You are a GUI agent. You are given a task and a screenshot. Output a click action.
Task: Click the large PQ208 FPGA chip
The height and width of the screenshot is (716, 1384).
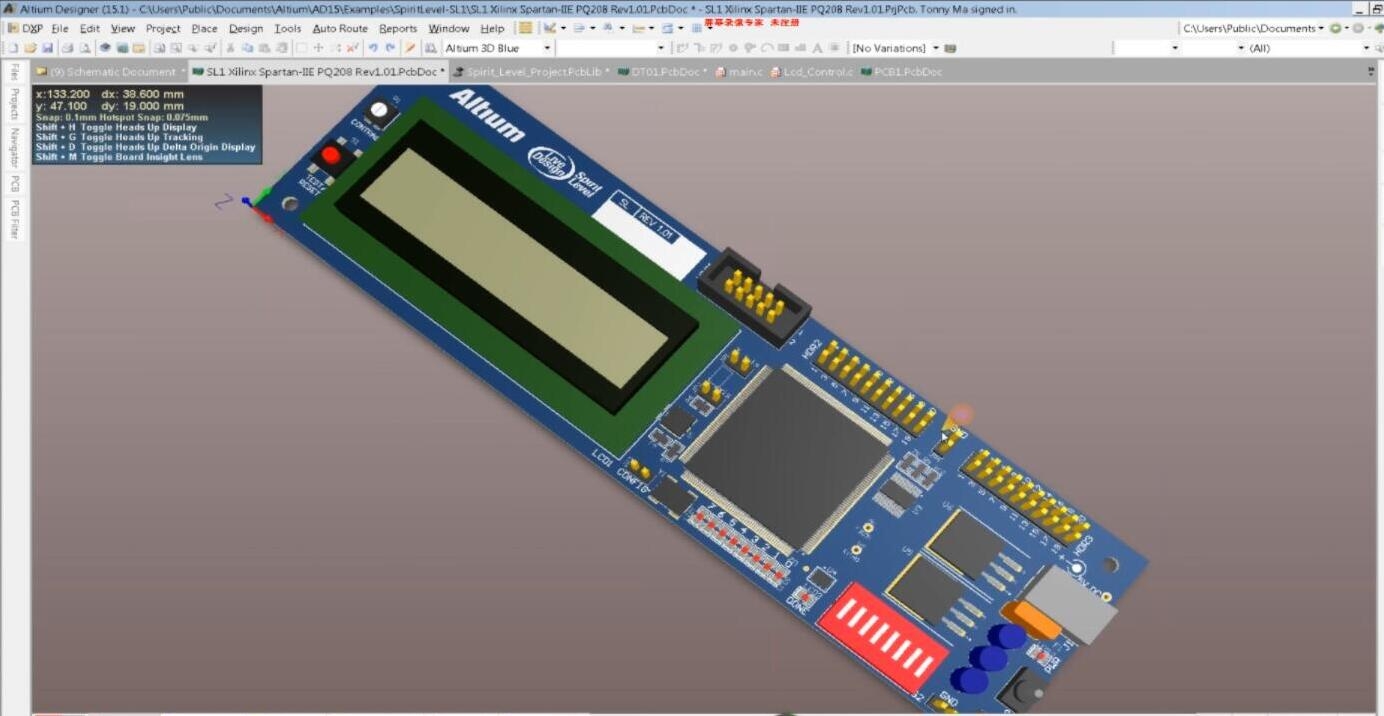[785, 458]
